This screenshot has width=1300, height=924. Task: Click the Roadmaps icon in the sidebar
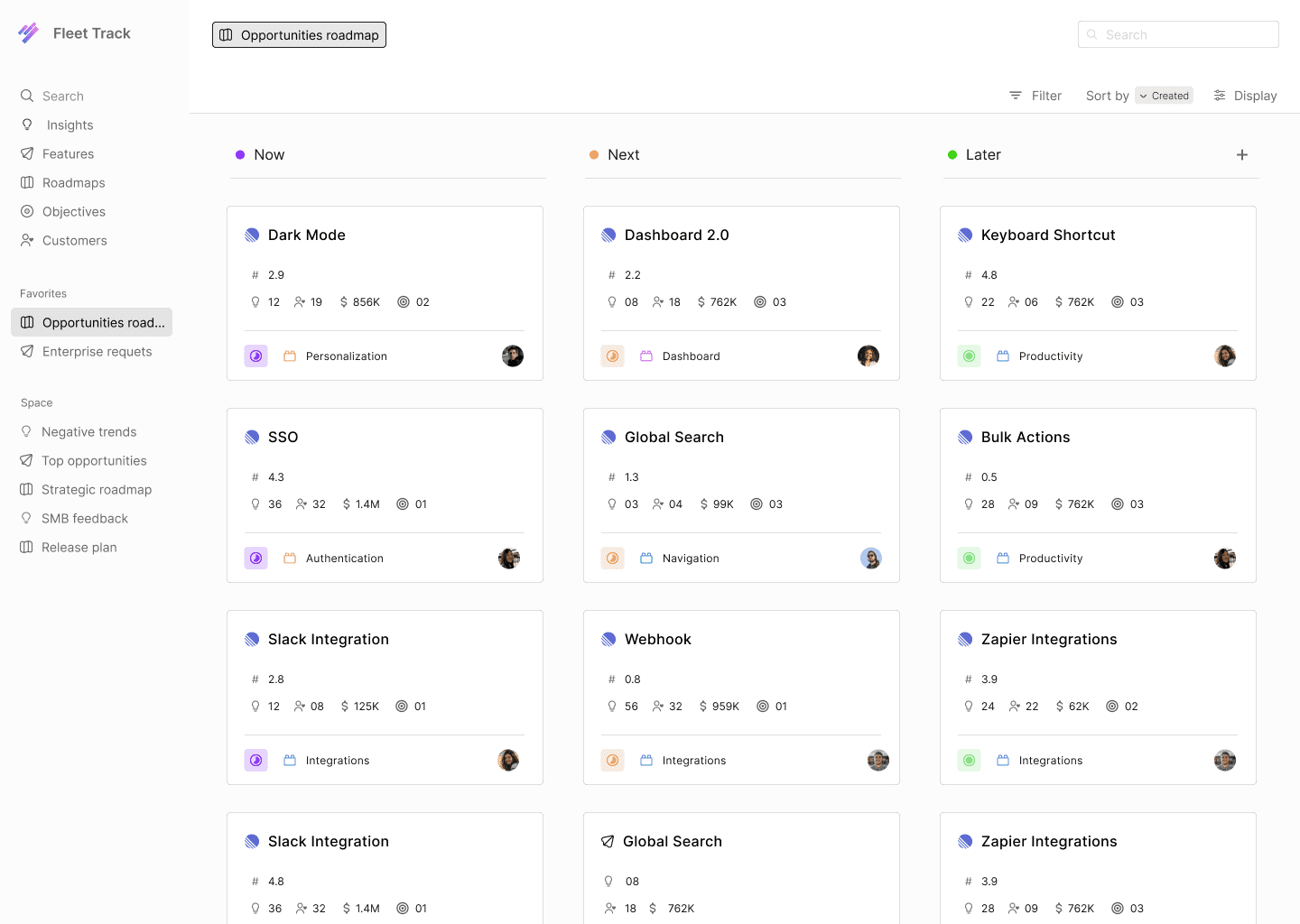(x=27, y=182)
